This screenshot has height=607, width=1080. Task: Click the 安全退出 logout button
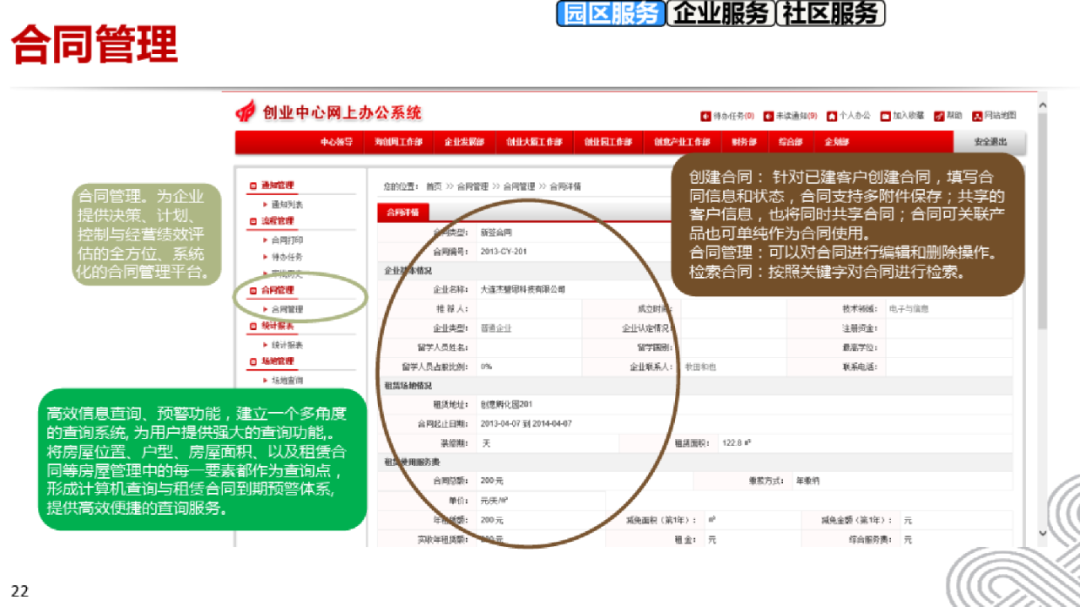point(990,142)
